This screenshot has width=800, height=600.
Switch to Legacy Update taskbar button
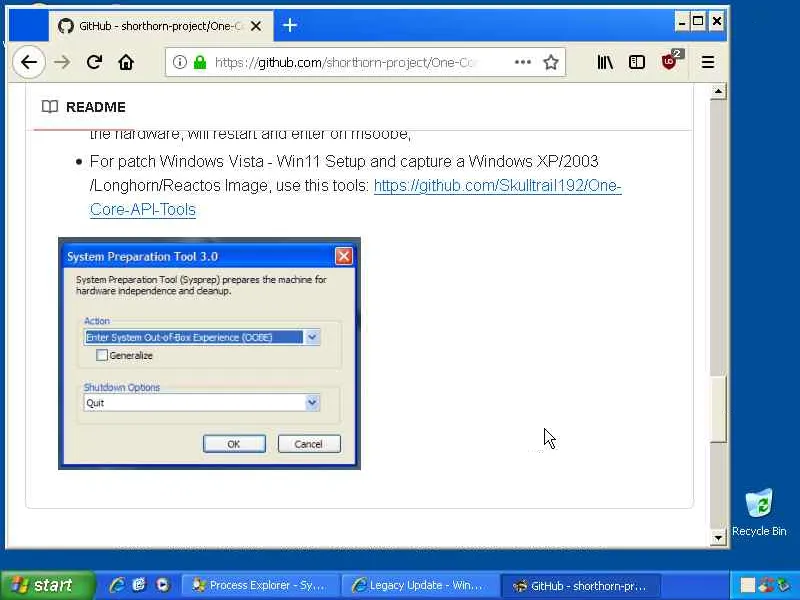click(419, 585)
